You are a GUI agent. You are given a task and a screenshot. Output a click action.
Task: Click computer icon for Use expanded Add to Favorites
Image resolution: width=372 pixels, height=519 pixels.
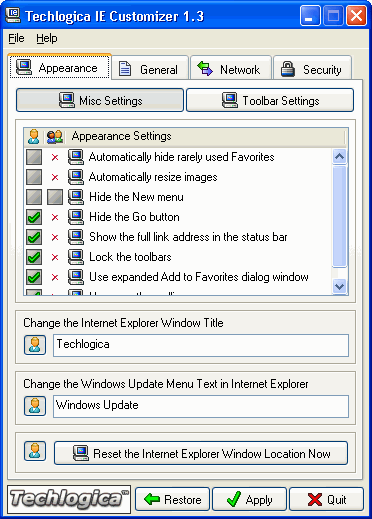click(76, 277)
